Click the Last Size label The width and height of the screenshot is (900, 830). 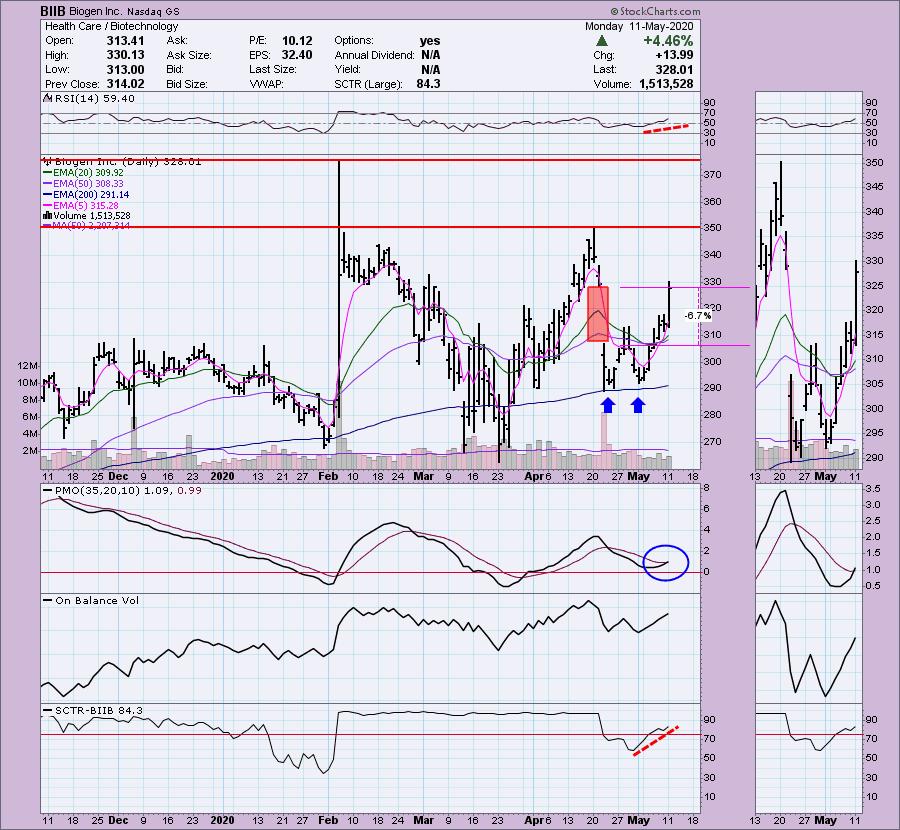(273, 69)
